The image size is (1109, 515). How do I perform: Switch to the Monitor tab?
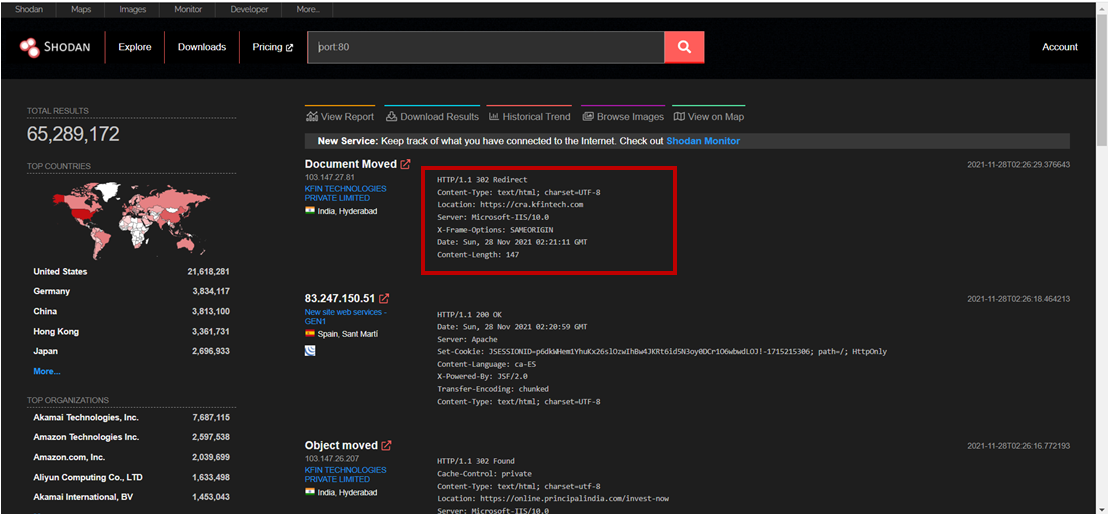[x=187, y=10]
